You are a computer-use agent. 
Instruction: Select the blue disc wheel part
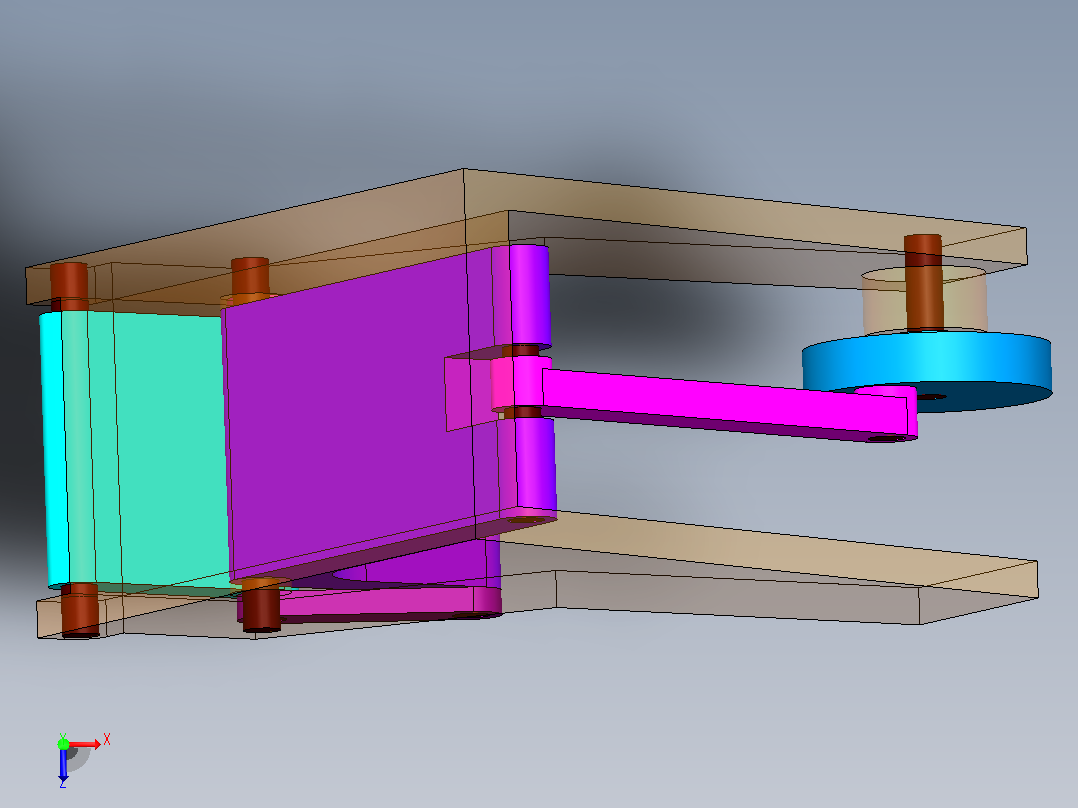tap(927, 371)
